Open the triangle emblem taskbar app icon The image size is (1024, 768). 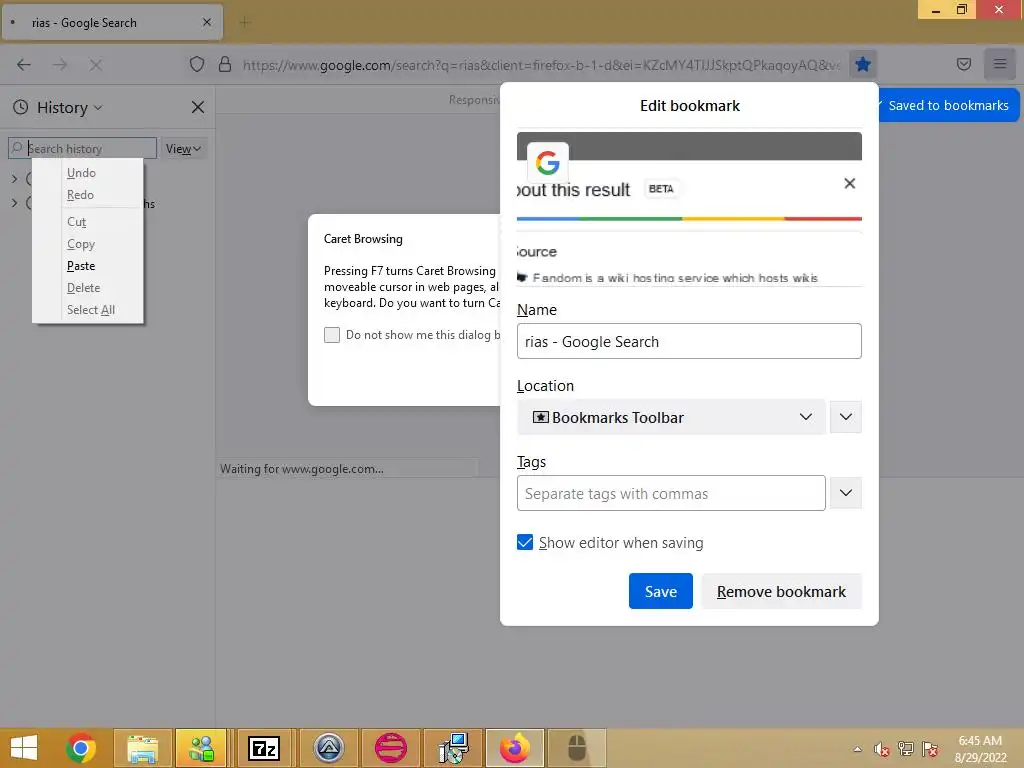(328, 748)
